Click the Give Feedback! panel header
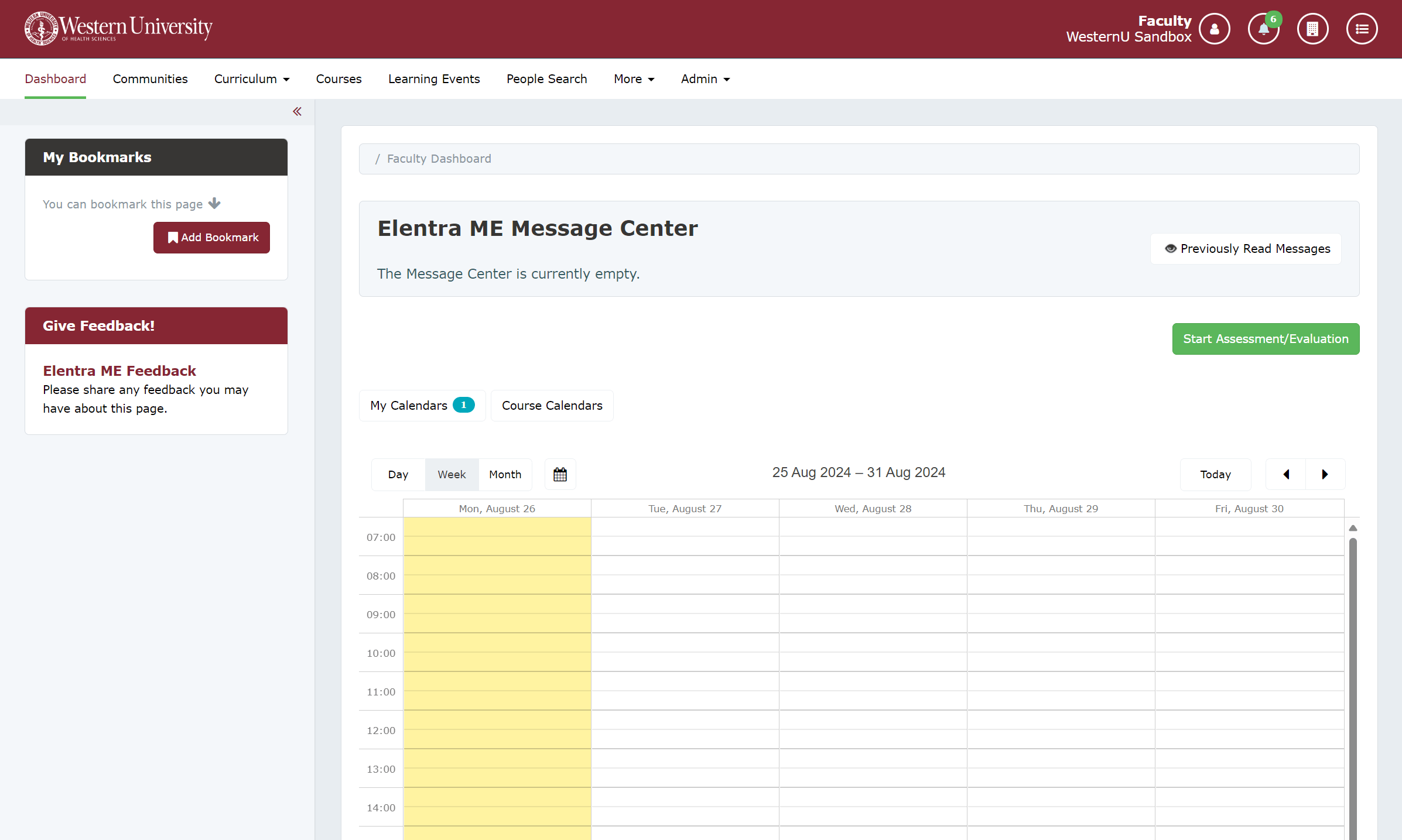 [x=156, y=325]
